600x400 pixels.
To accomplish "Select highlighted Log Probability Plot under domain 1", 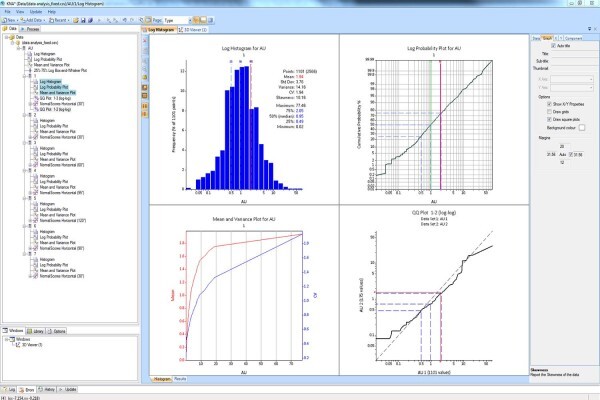I will click(54, 87).
